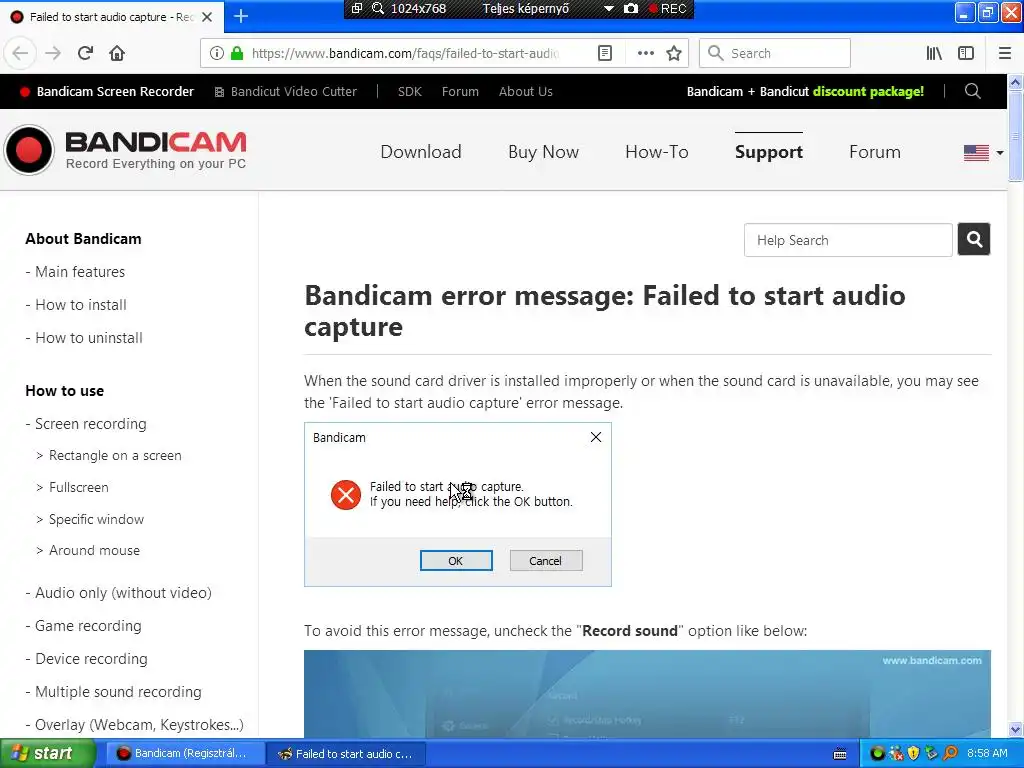Reload the current page
Viewport: 1024px width, 768px height.
(x=85, y=53)
